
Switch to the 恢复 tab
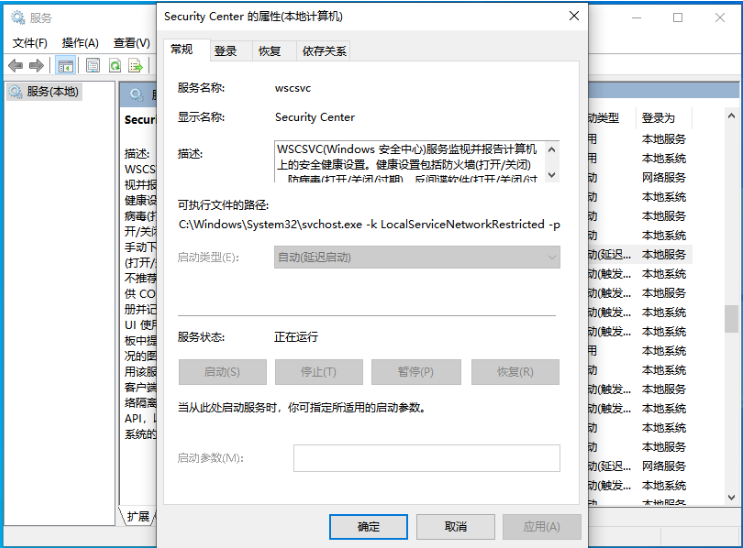(x=269, y=51)
